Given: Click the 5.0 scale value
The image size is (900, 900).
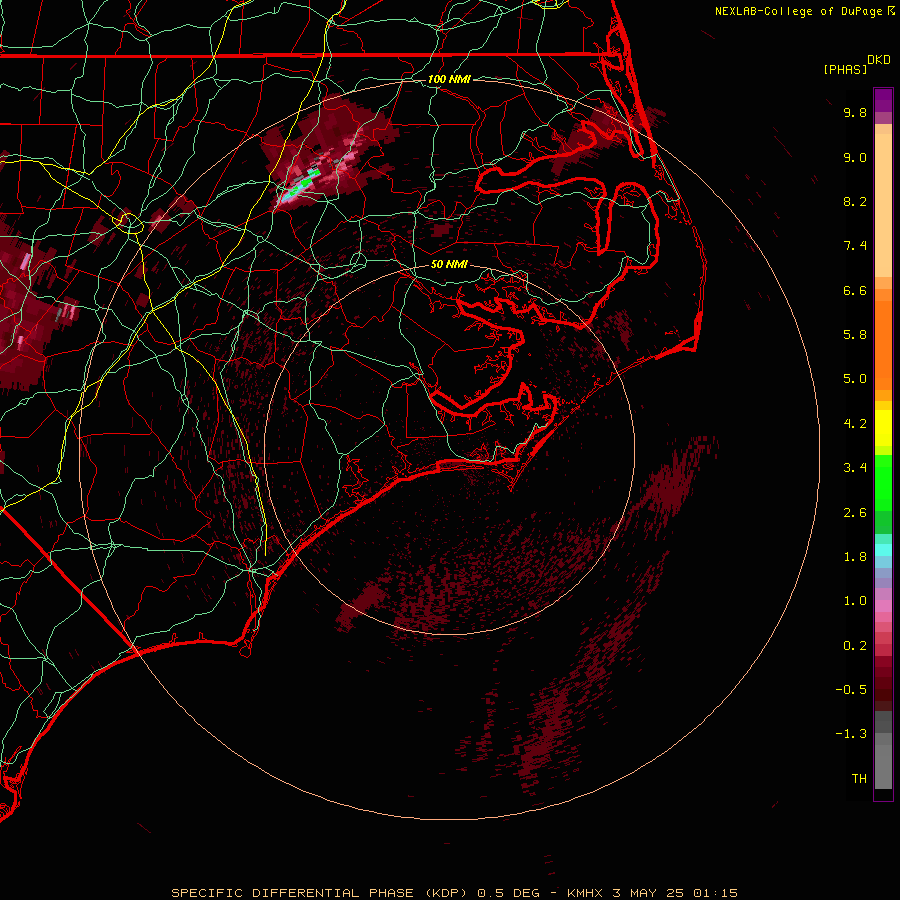Looking at the screenshot, I should coord(855,379).
